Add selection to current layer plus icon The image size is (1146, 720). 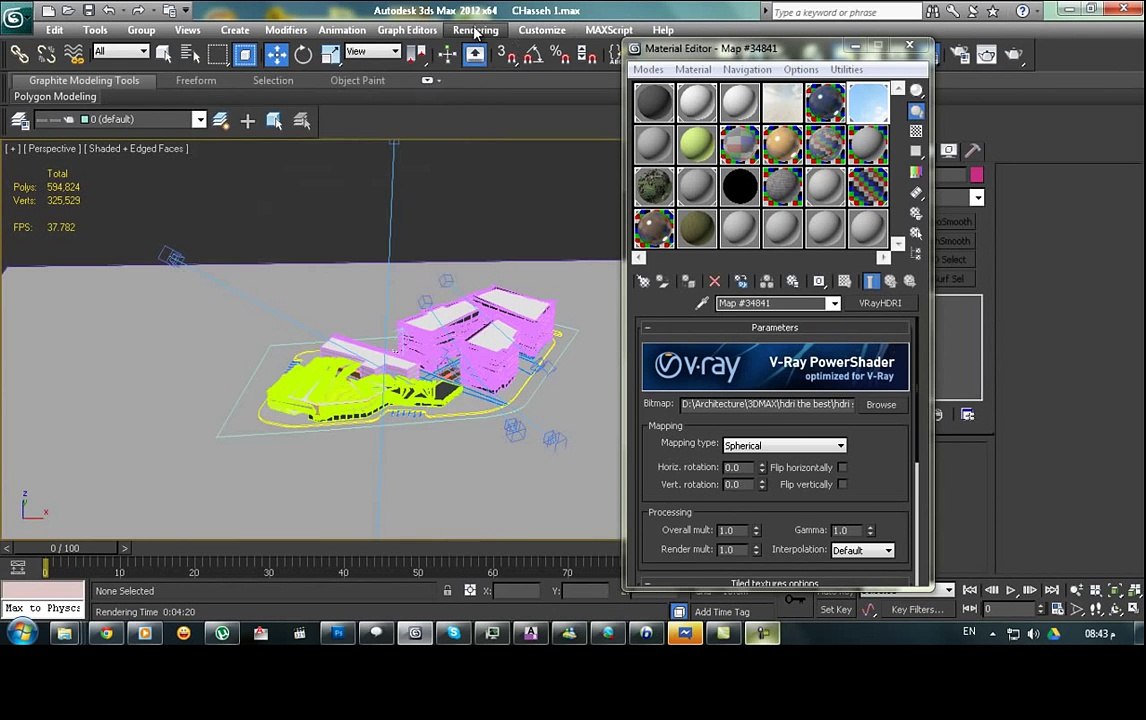click(x=248, y=121)
